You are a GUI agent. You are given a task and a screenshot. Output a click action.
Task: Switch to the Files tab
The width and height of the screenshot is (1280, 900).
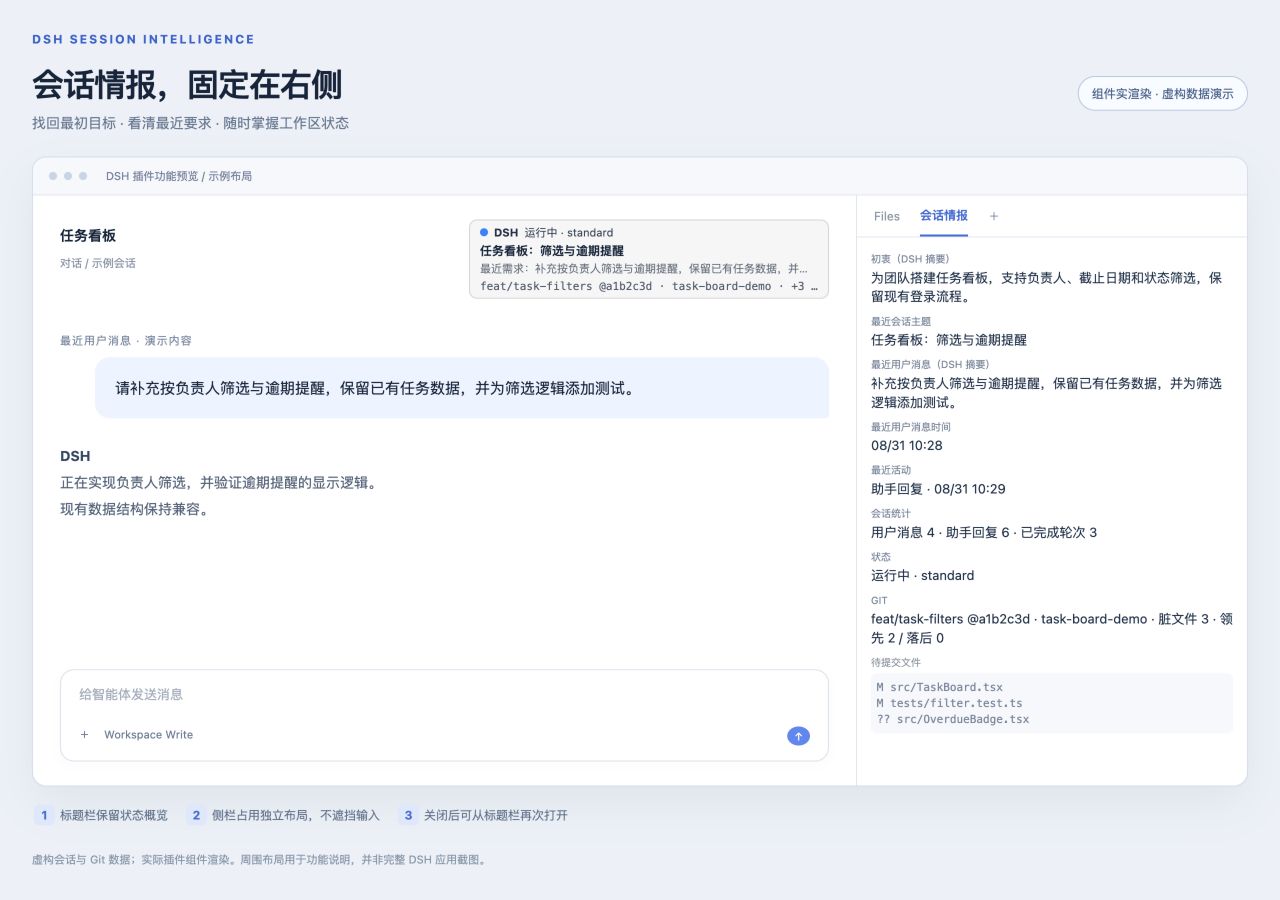[x=887, y=216]
